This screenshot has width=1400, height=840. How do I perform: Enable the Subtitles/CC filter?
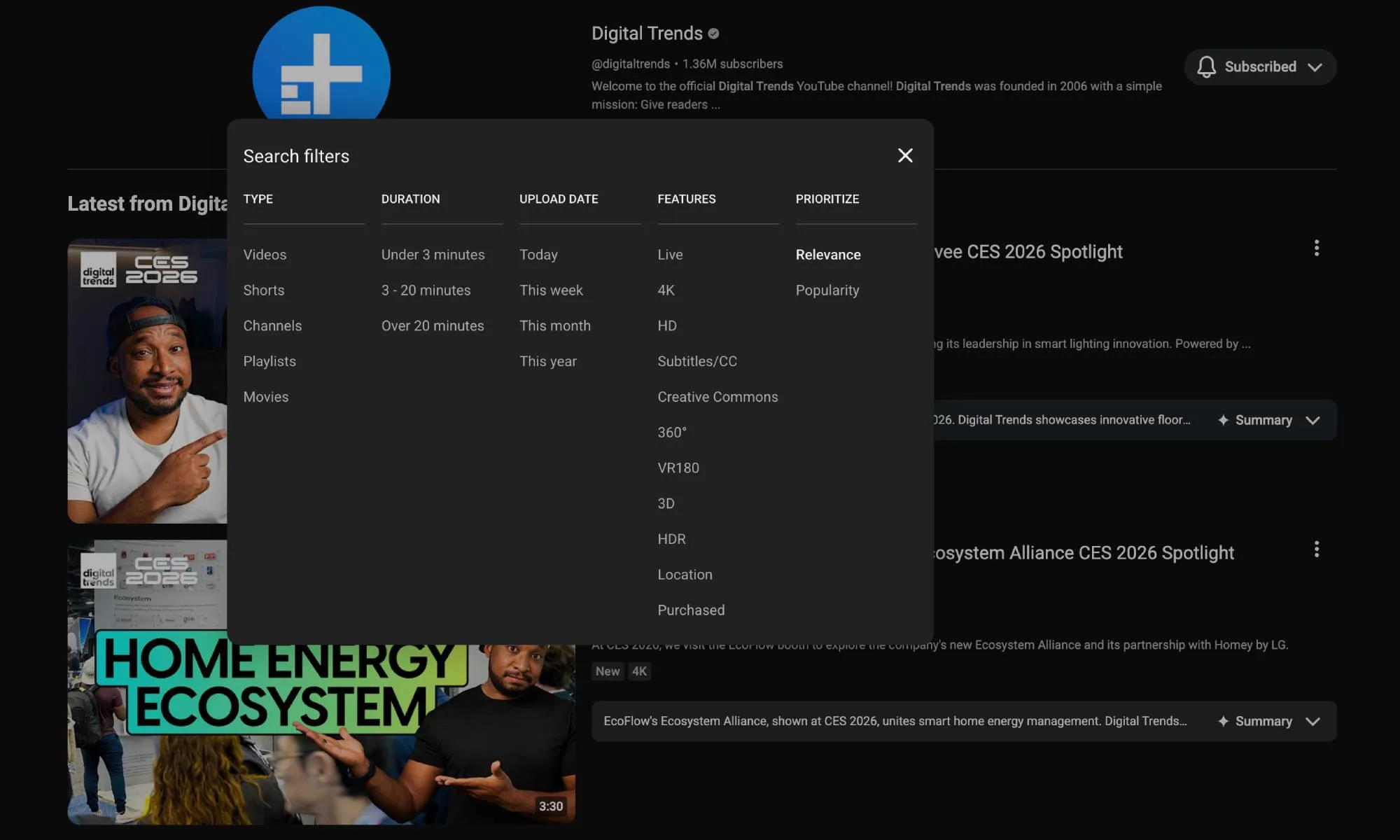point(696,361)
